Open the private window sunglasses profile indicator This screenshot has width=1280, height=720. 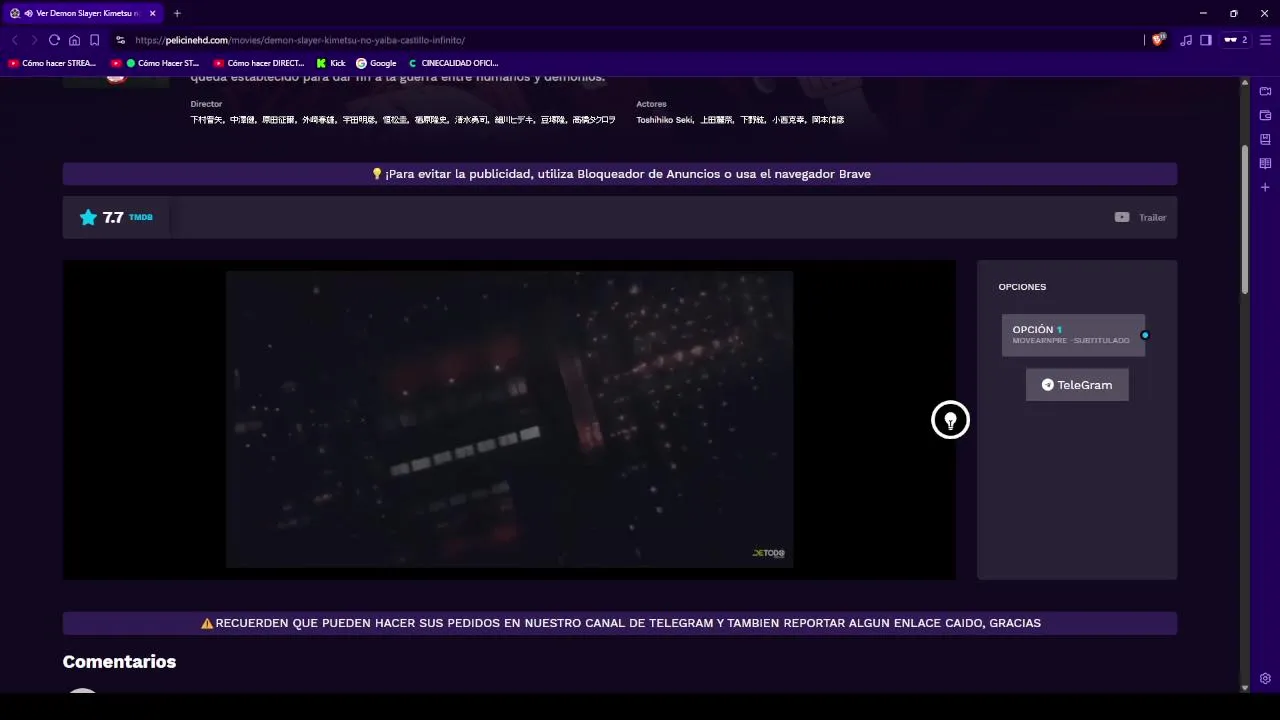(1236, 40)
